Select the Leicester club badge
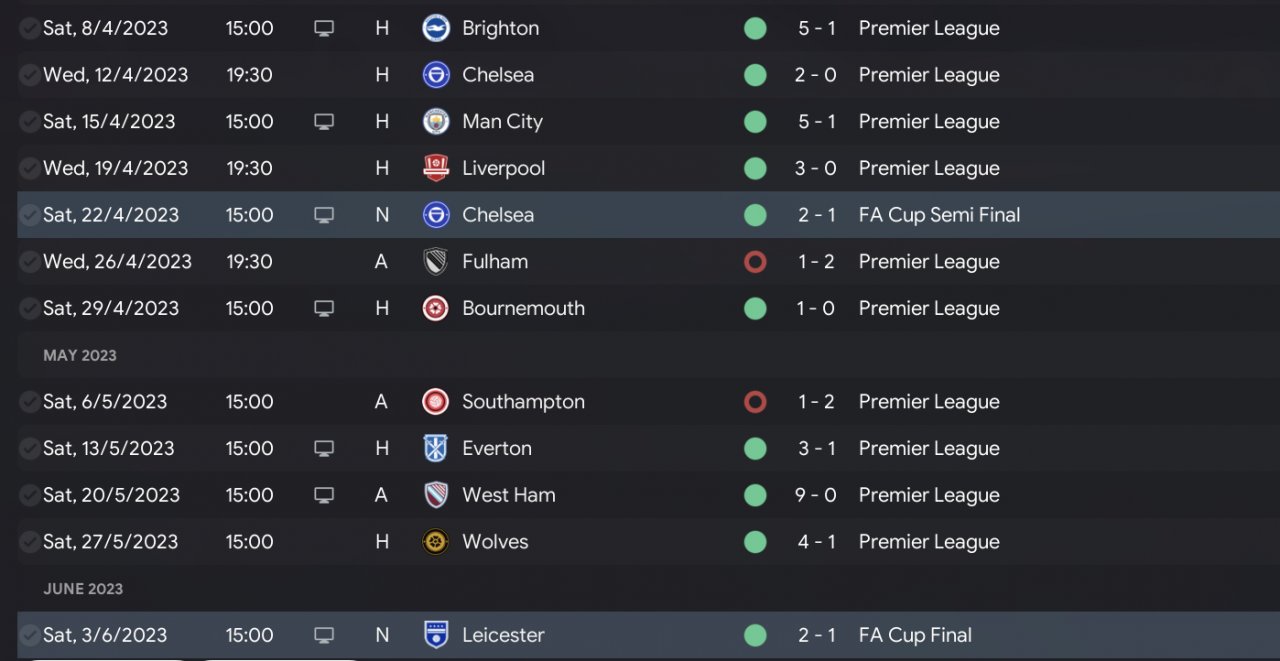The image size is (1280, 661). [436, 635]
